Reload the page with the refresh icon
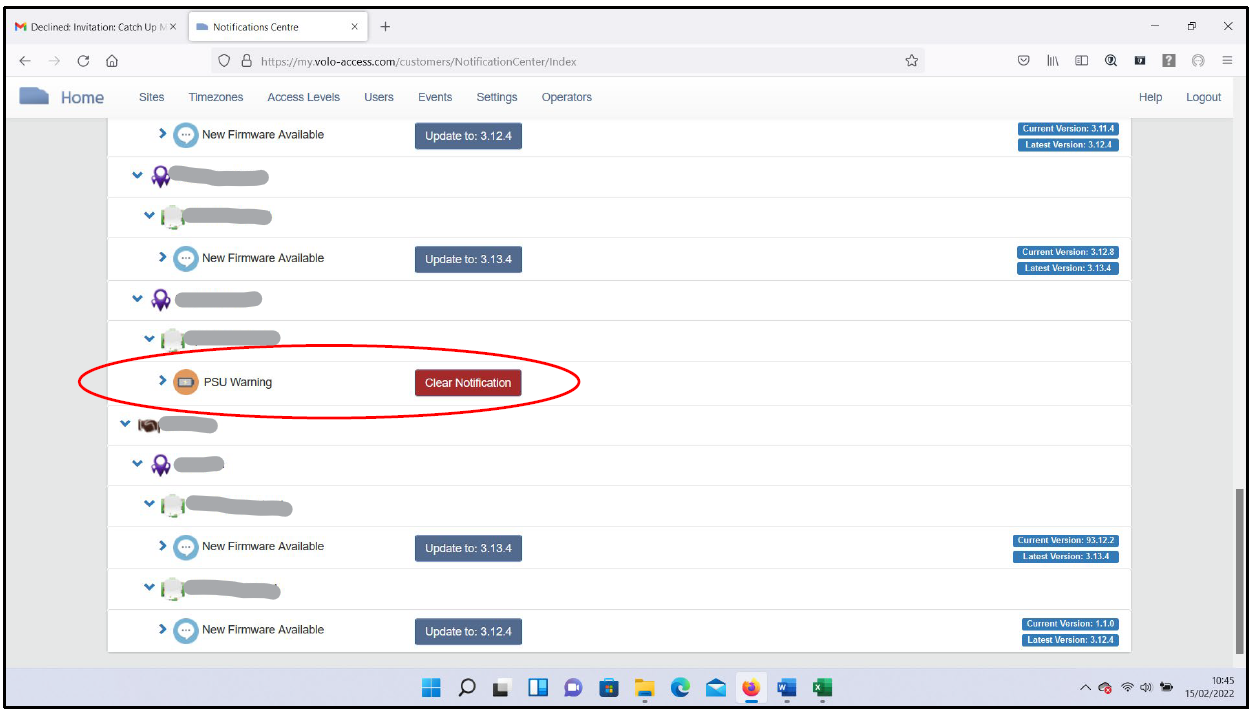Viewport: 1255px width, 716px height. (84, 61)
